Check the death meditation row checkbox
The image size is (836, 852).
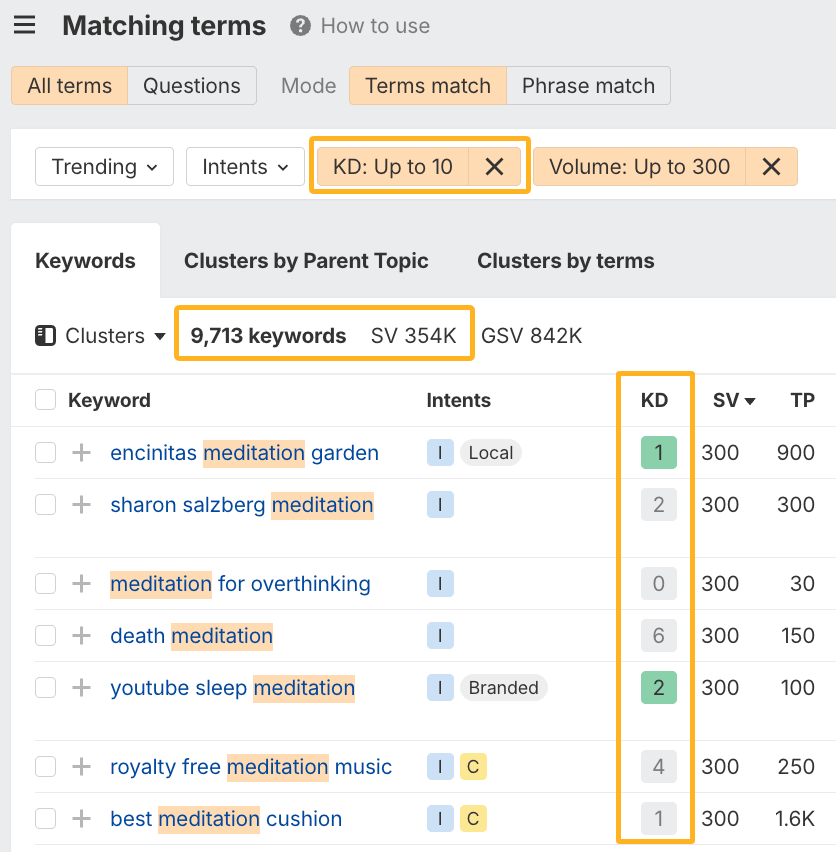click(46, 636)
